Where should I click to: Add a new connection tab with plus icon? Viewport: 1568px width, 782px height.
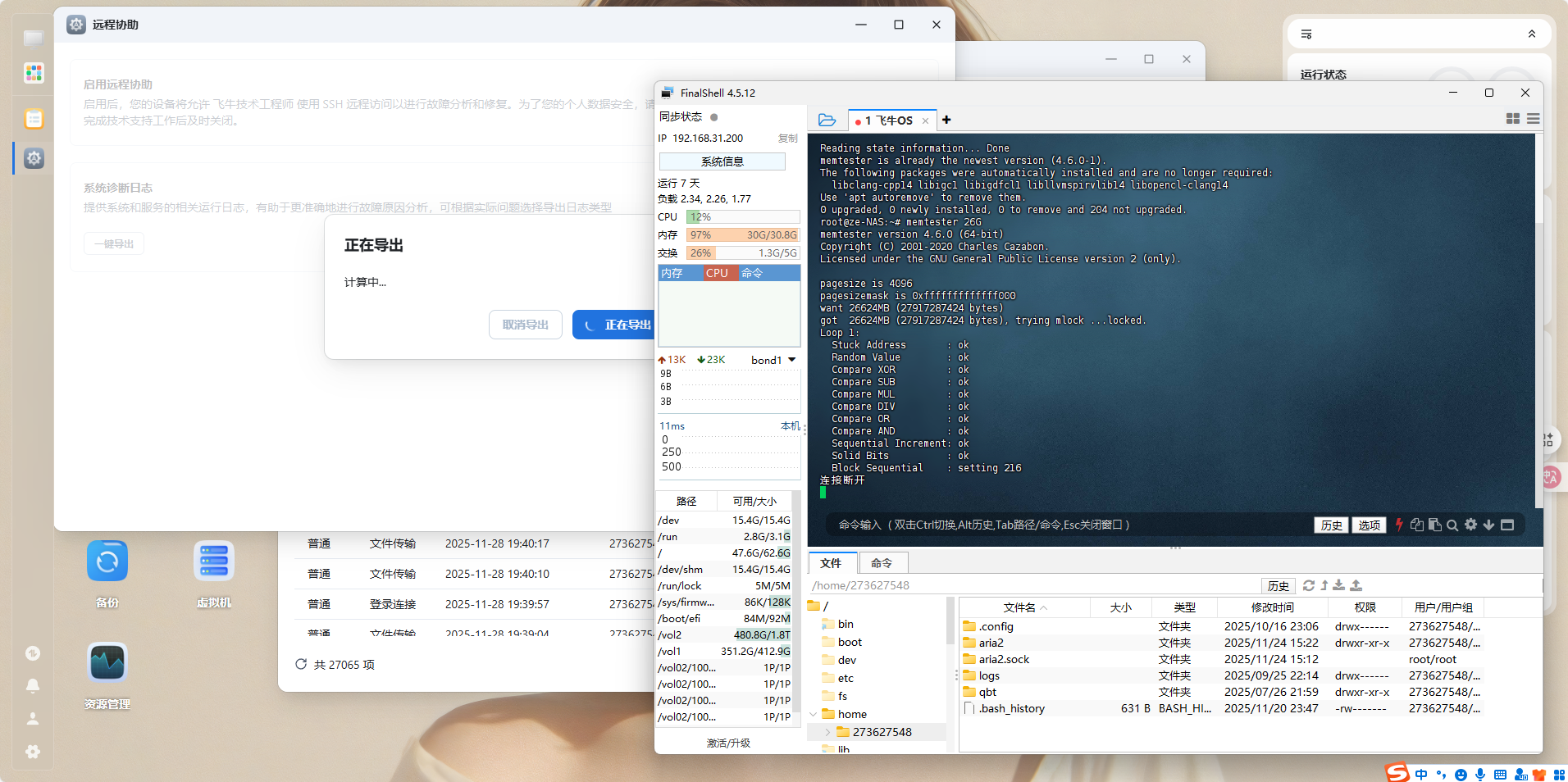[x=946, y=120]
